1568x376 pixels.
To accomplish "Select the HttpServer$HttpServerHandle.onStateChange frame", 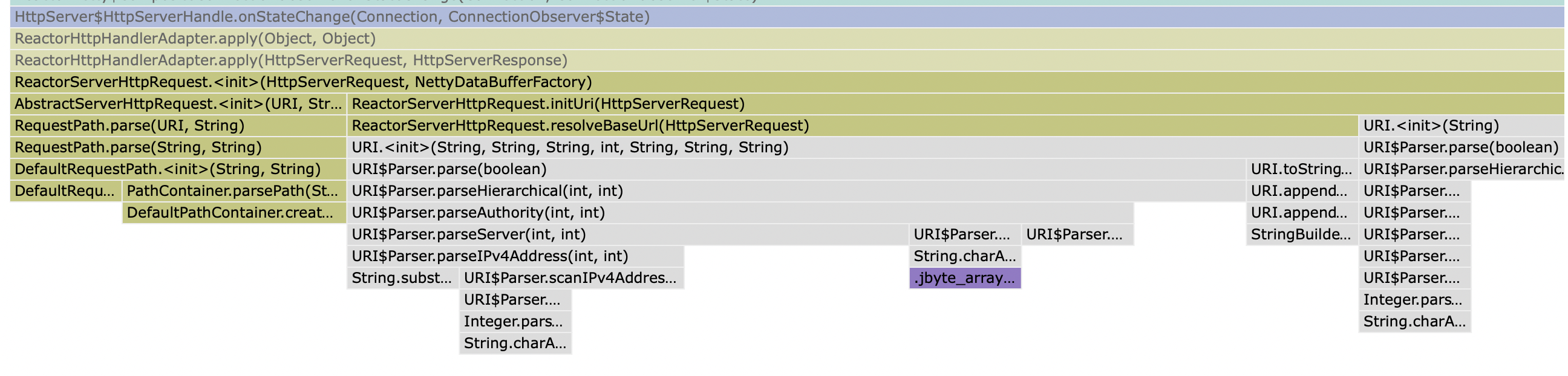I will click(x=787, y=17).
